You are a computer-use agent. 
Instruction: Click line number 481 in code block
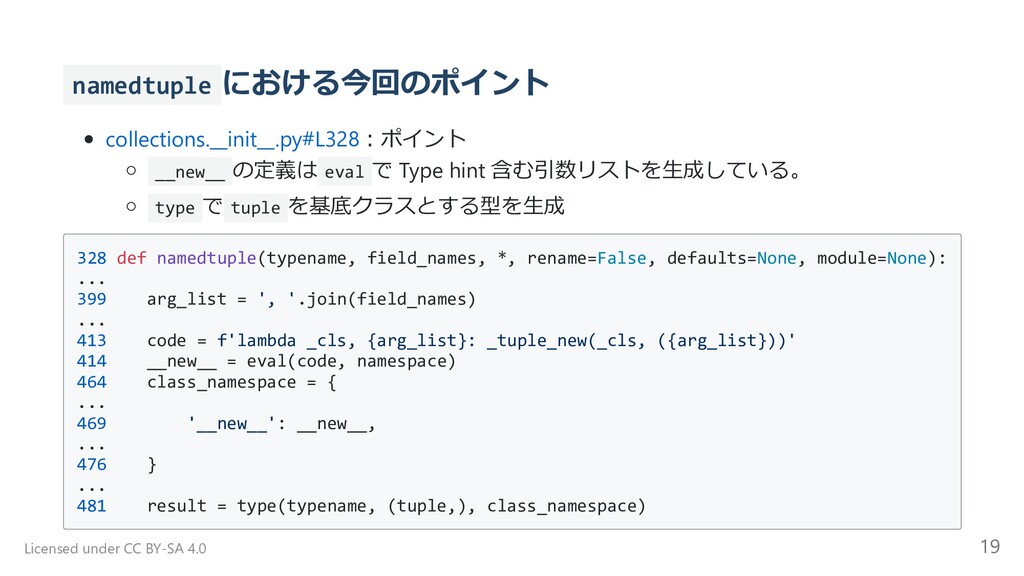tap(91, 505)
